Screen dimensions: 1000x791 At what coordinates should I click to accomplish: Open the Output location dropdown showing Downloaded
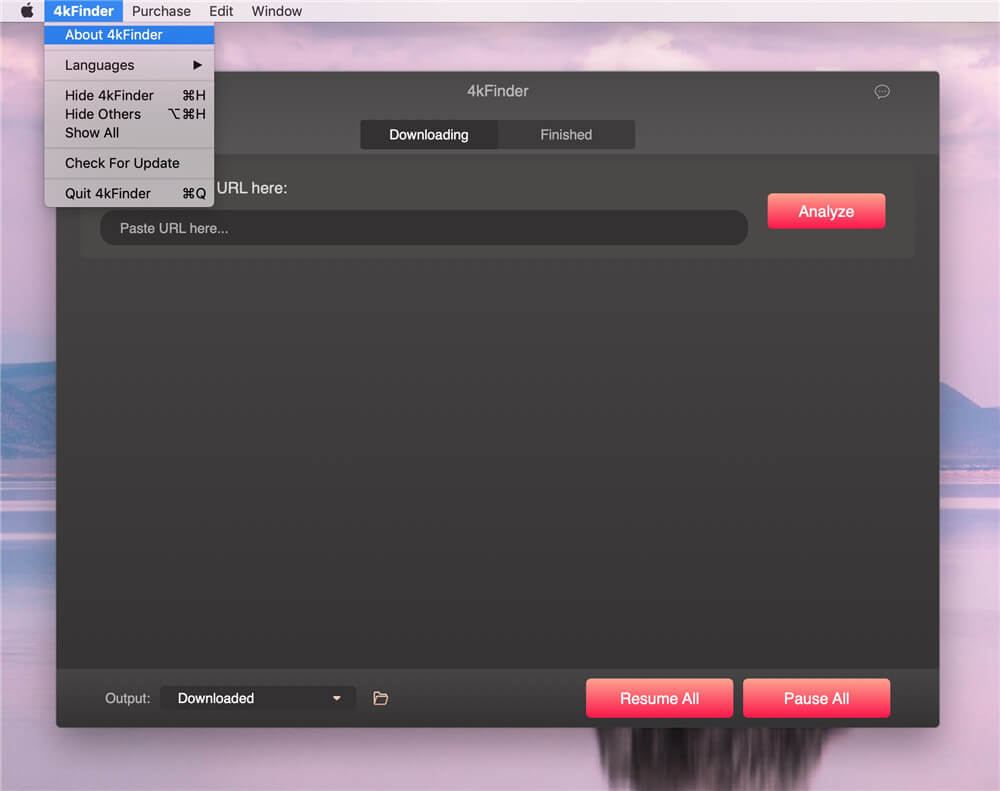257,698
